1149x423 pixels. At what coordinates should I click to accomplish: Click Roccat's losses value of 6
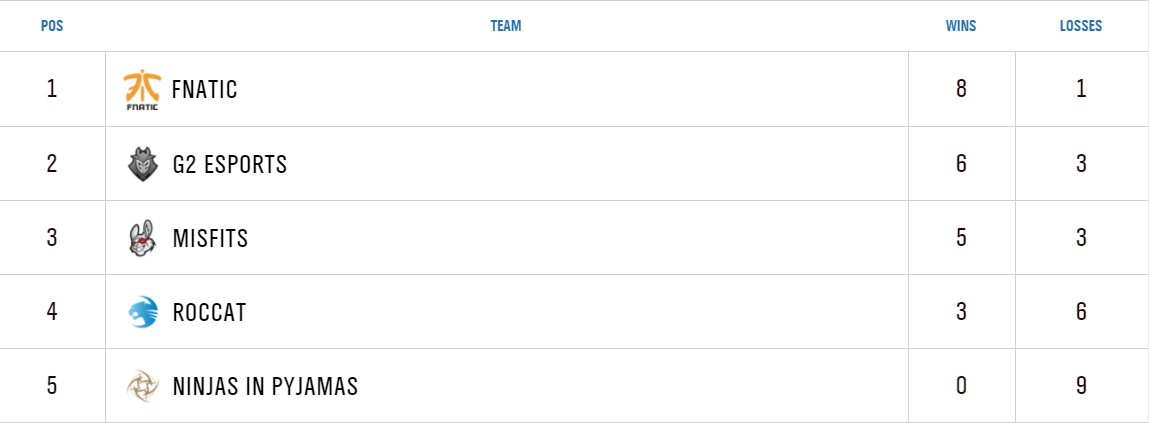tap(1081, 312)
